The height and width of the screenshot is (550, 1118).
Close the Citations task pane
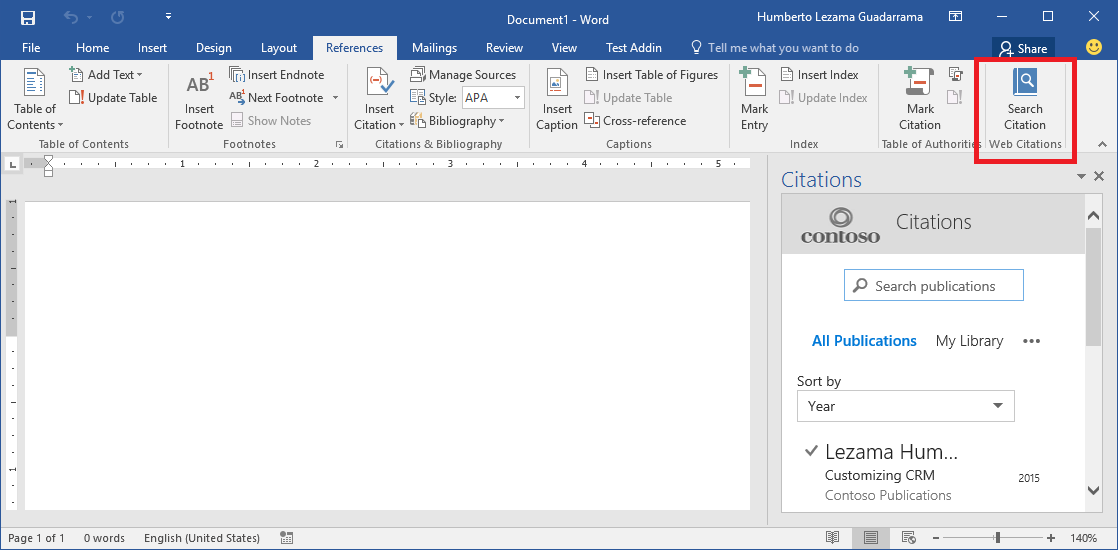1099,176
